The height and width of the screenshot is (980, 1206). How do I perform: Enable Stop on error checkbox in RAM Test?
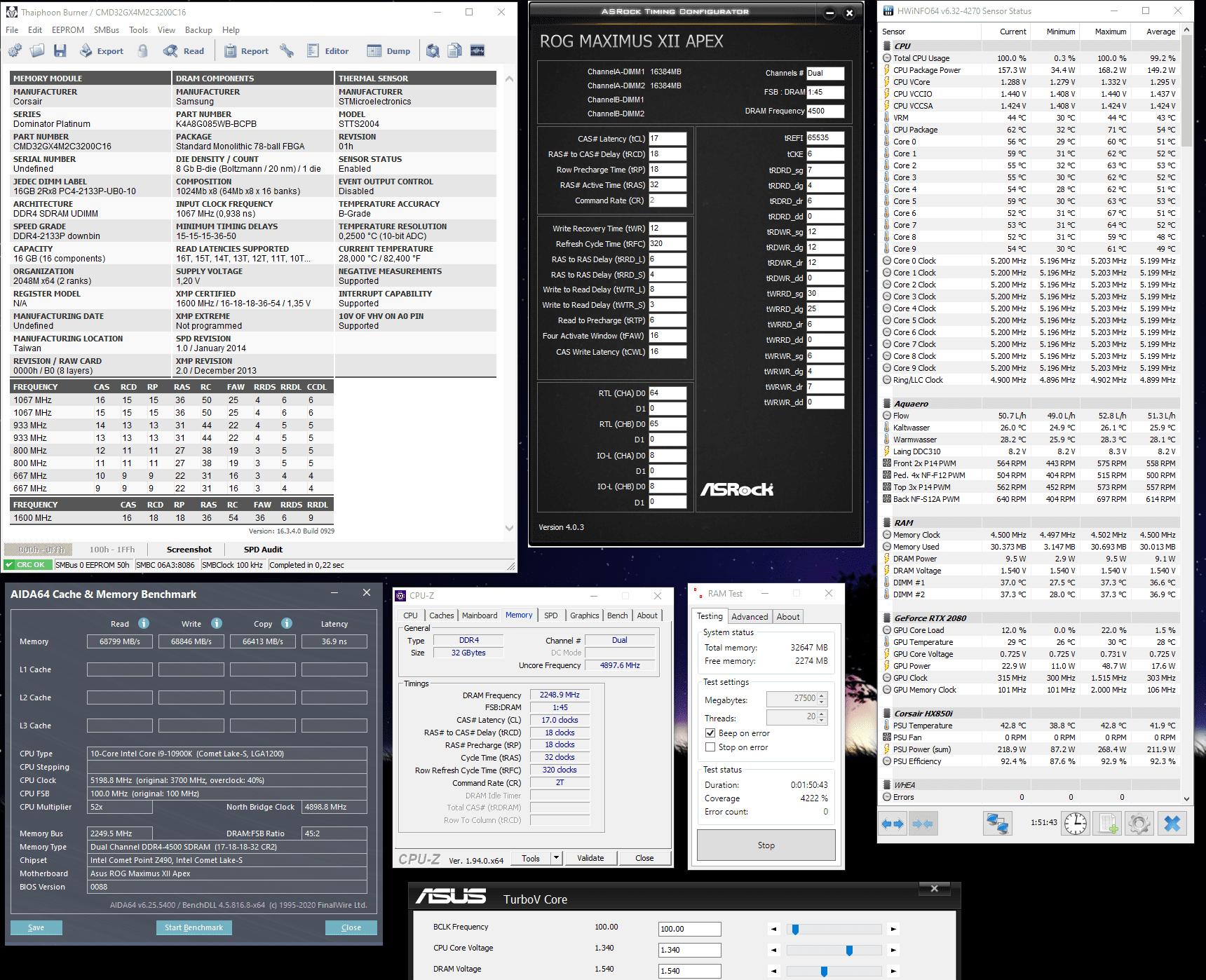click(710, 747)
